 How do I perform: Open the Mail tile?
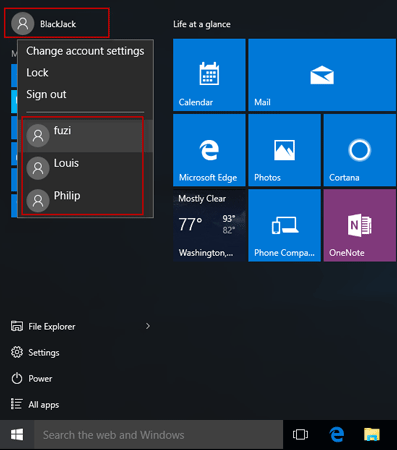[322, 75]
